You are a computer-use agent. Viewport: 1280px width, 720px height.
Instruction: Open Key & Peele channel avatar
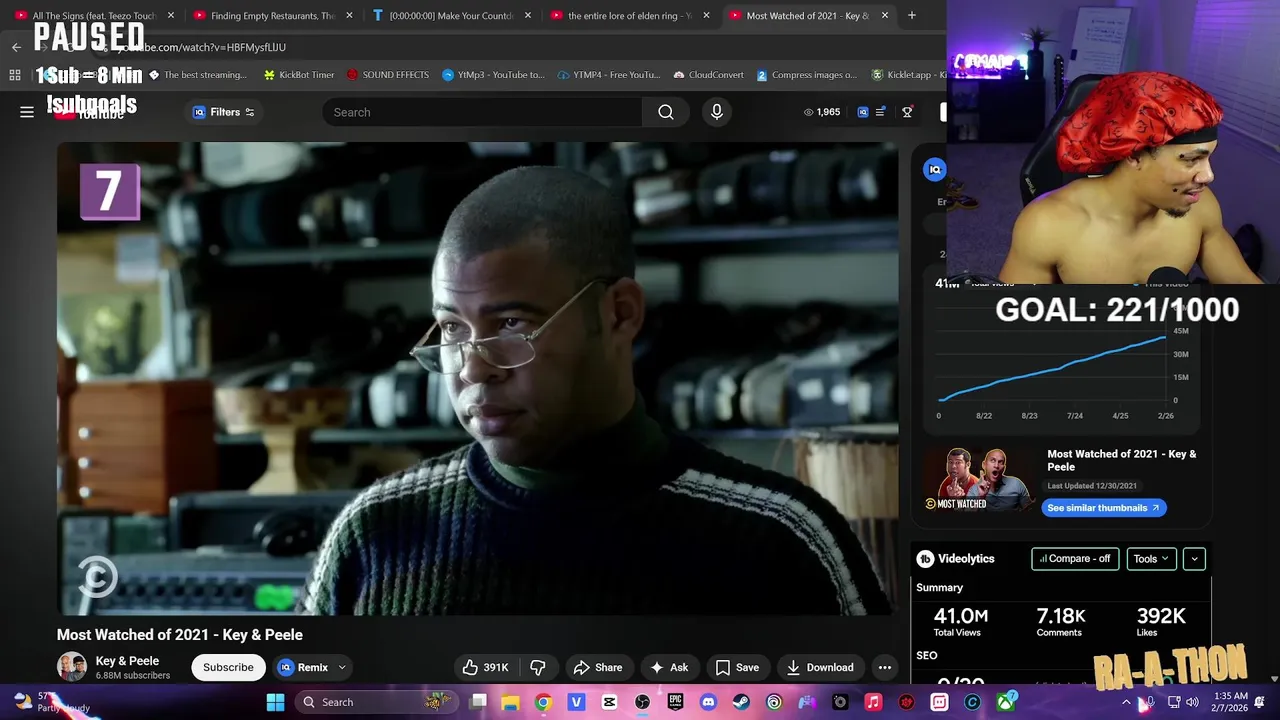(72, 667)
